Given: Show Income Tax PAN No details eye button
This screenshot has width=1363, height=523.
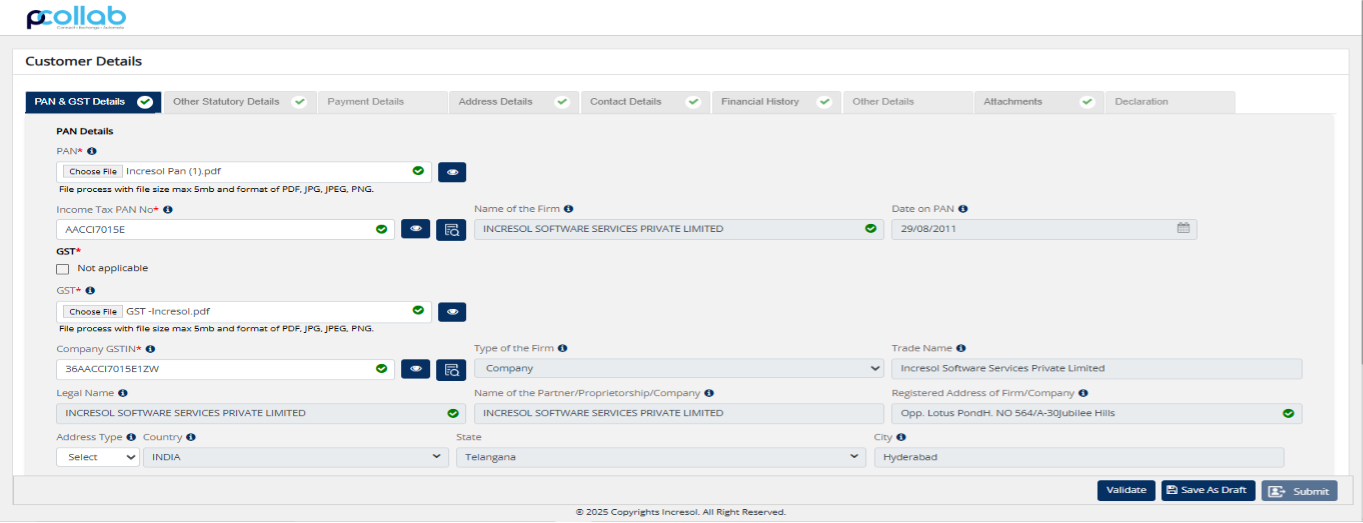Looking at the screenshot, I should 415,229.
